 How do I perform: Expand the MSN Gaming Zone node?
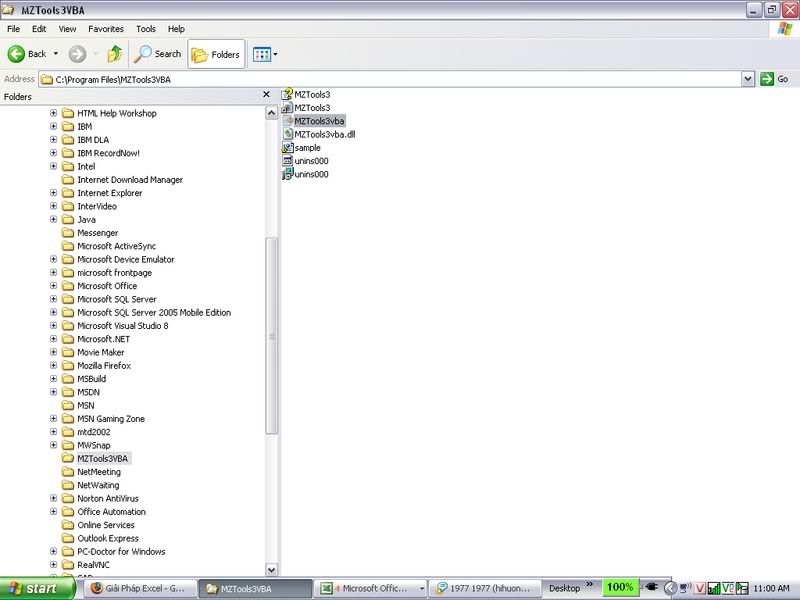(x=54, y=418)
